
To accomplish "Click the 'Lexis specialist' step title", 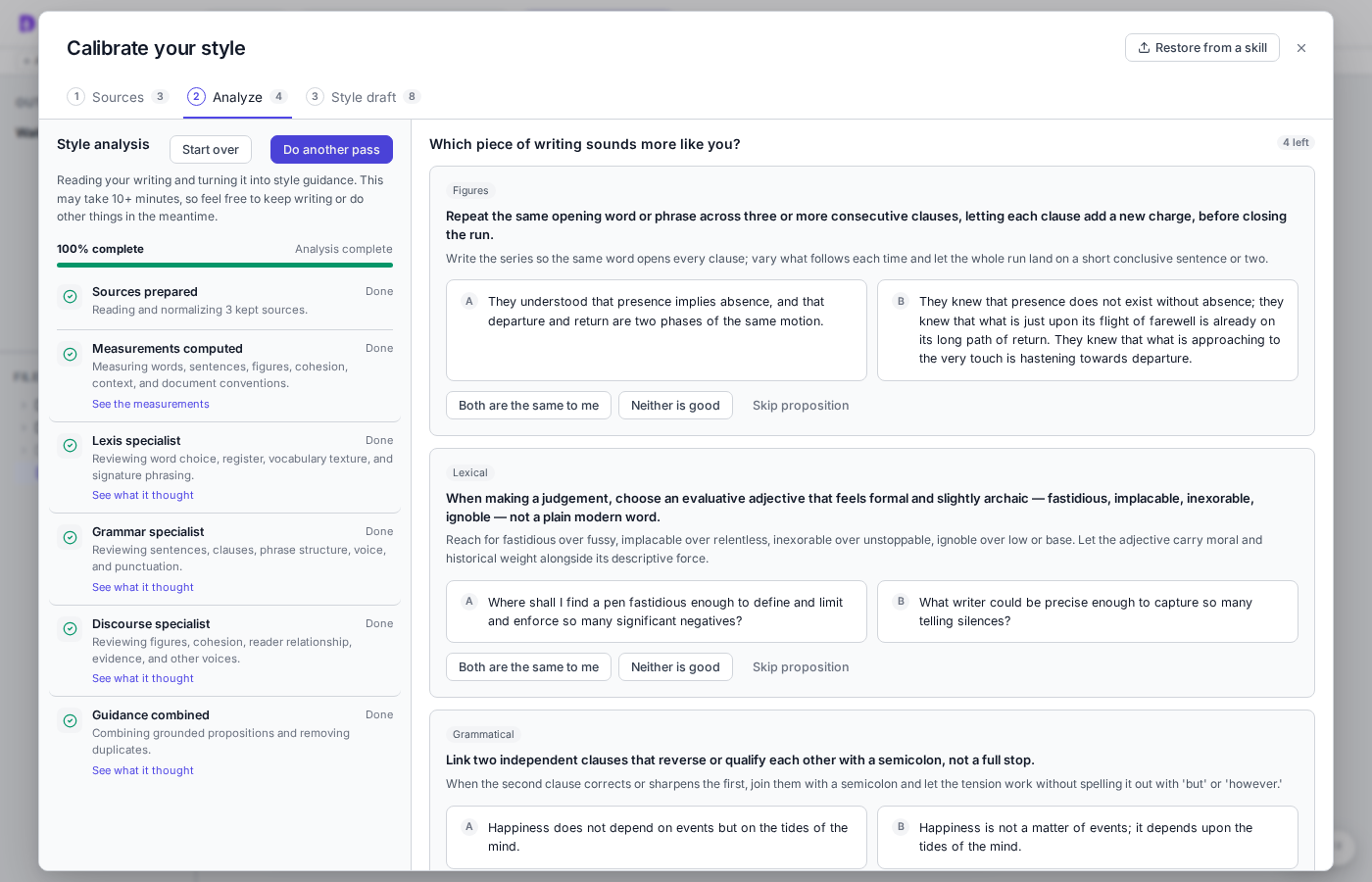I will tap(136, 441).
